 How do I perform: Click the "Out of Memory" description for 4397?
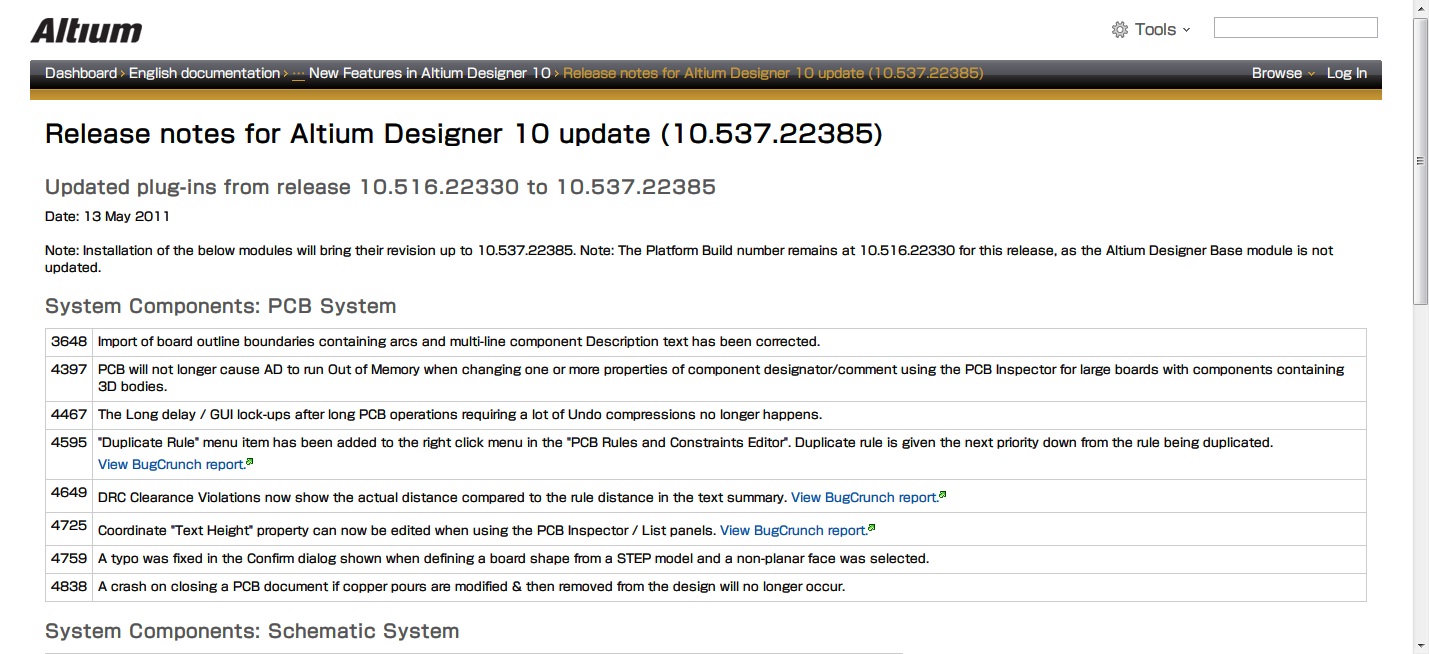coord(721,377)
